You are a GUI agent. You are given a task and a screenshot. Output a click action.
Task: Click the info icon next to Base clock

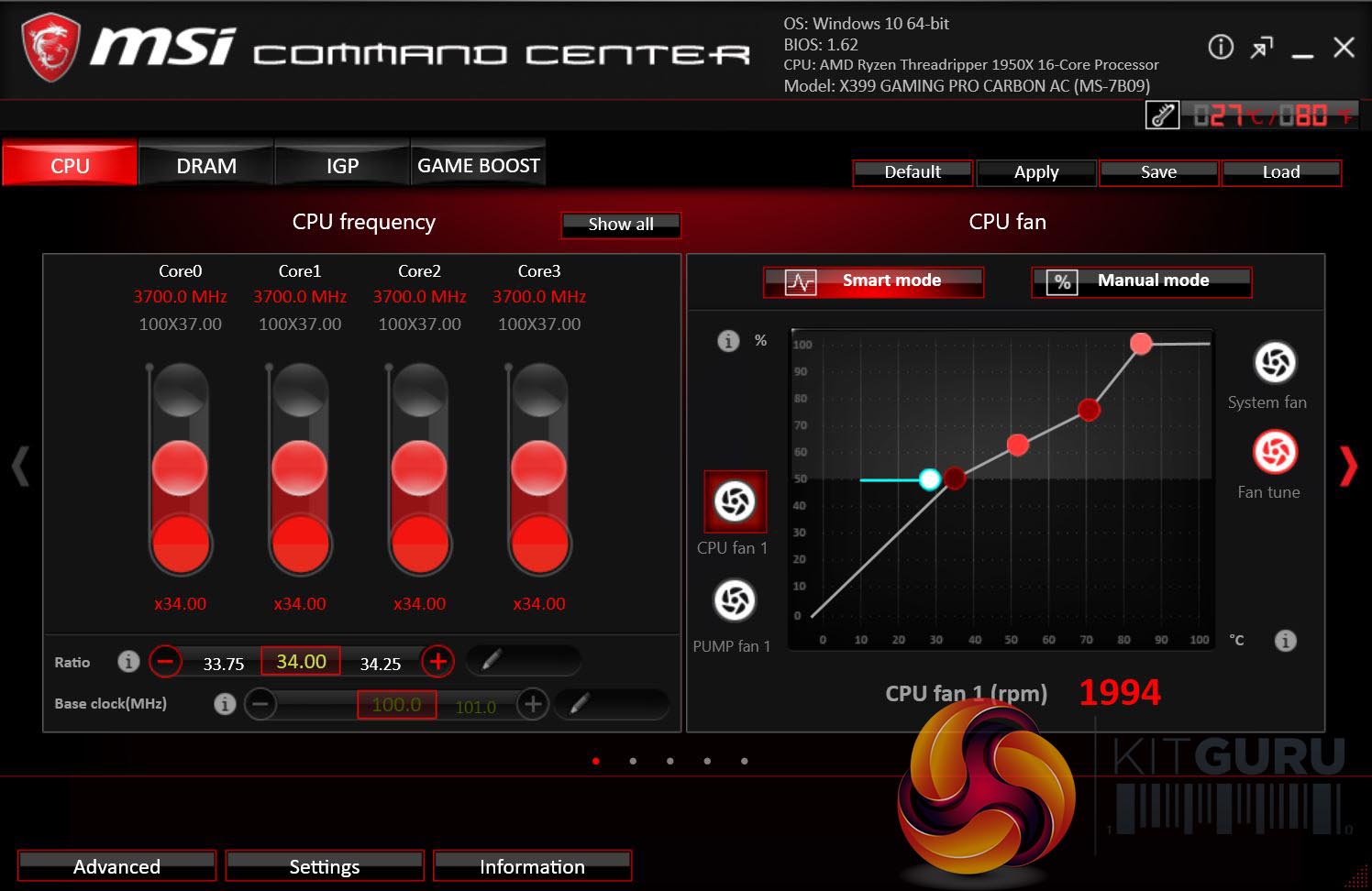(x=225, y=704)
